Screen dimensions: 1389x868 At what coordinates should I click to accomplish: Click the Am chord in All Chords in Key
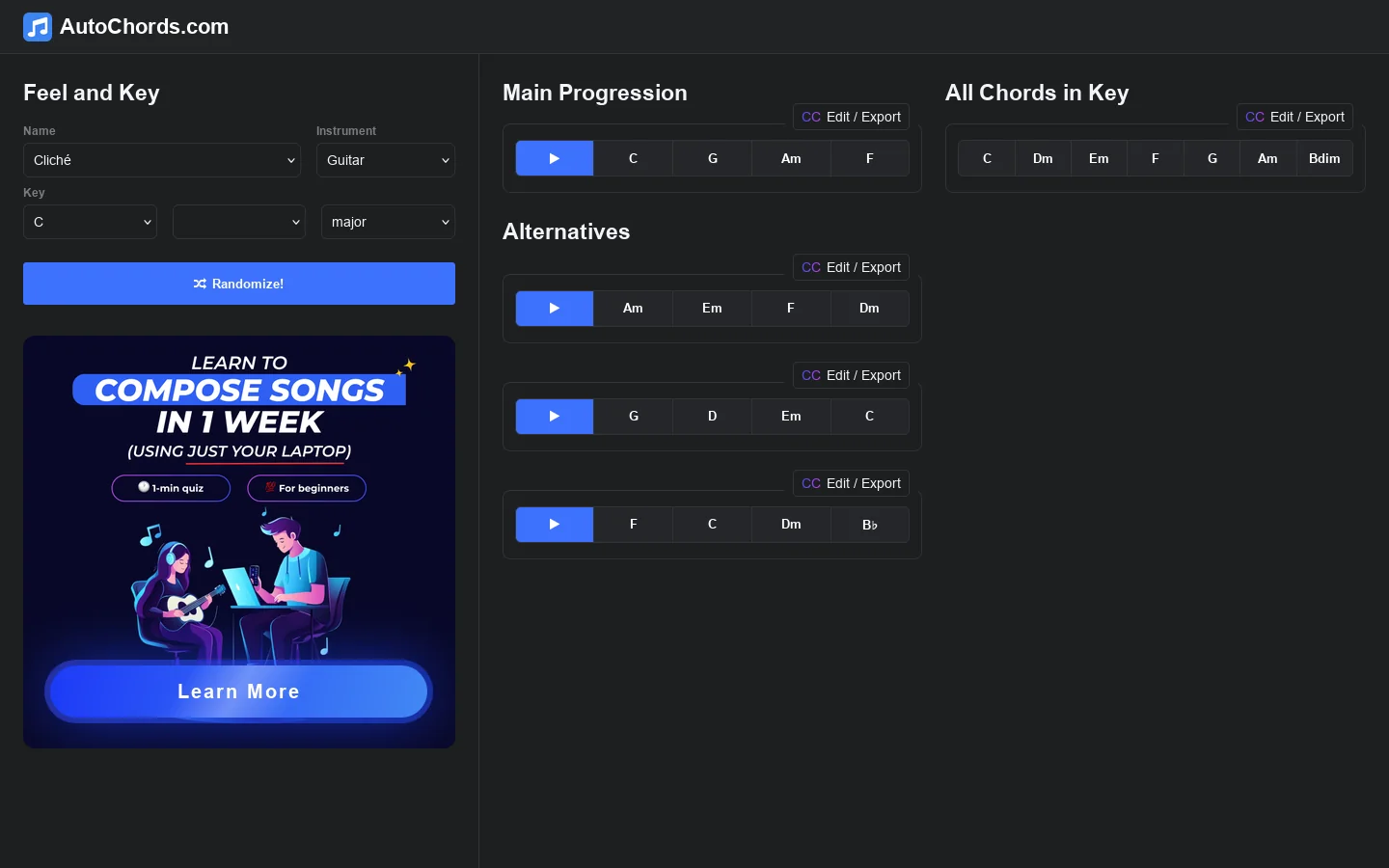click(1267, 158)
